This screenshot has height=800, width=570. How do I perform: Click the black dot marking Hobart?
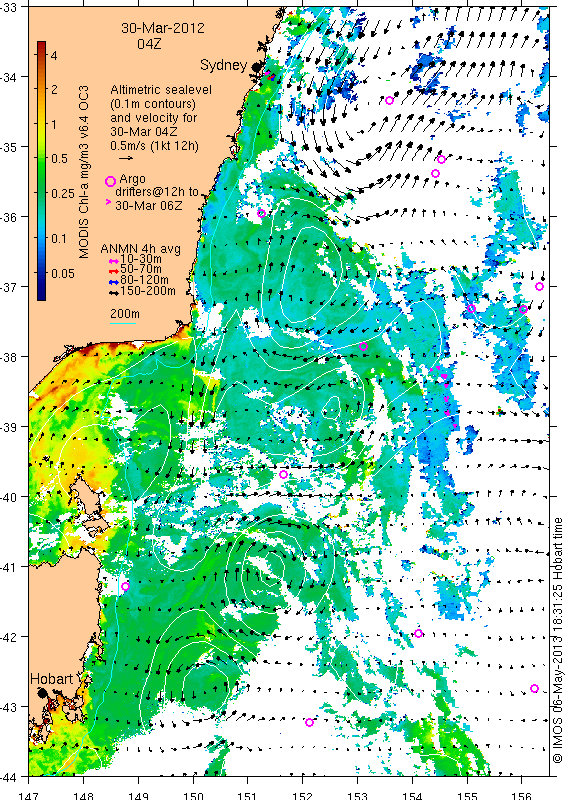(x=42, y=693)
